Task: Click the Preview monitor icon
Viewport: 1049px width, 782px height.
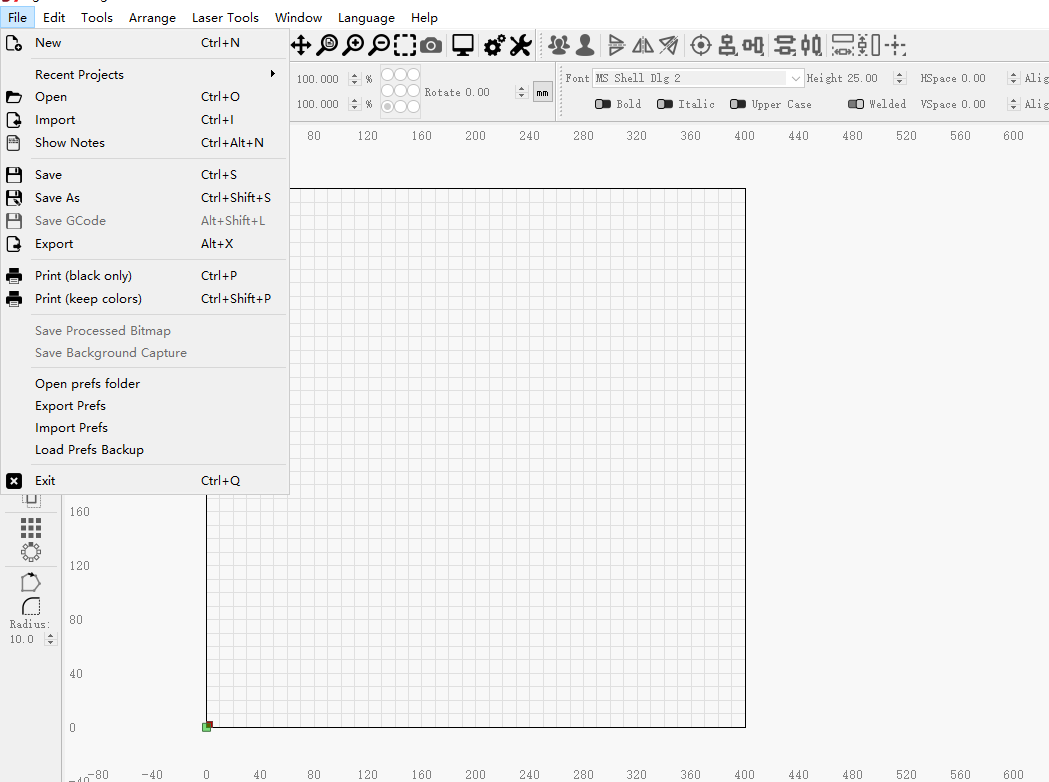Action: tap(462, 45)
